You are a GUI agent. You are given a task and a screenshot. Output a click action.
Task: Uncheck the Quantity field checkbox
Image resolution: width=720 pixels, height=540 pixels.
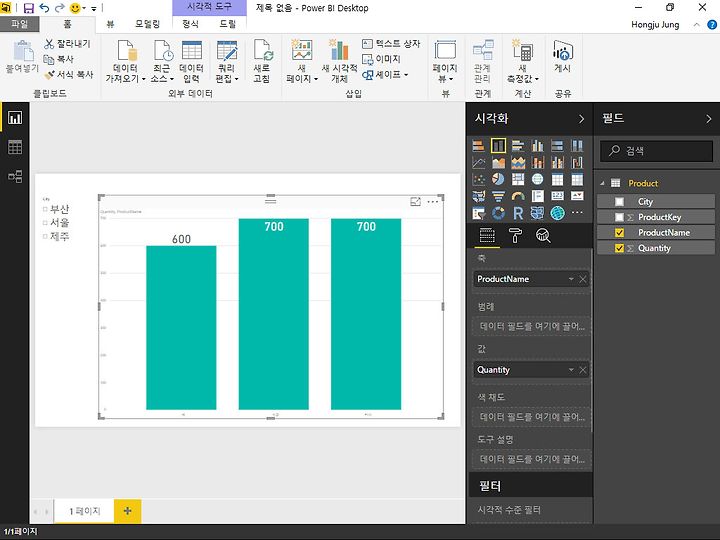pyautogui.click(x=619, y=248)
